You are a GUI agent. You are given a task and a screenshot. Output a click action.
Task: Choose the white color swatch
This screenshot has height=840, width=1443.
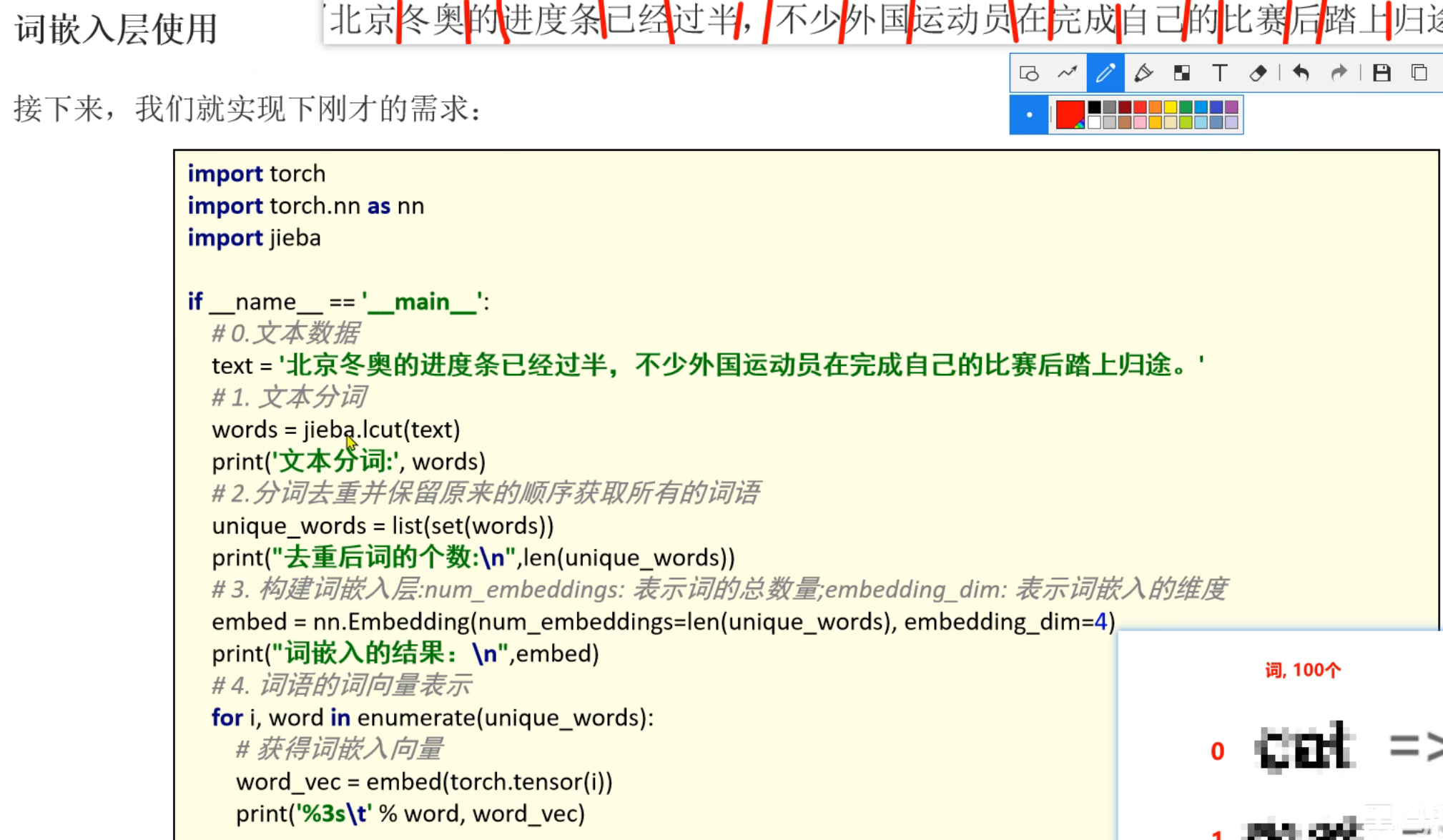pos(1094,122)
